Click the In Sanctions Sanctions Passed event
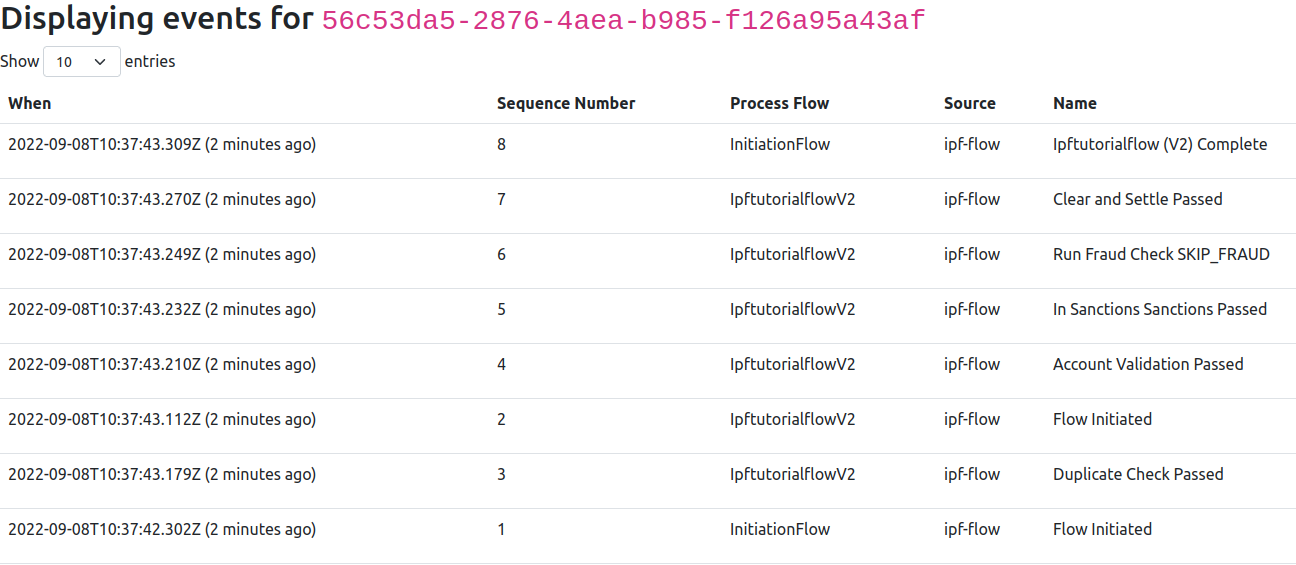Image resolution: width=1296 pixels, height=565 pixels. (1159, 309)
